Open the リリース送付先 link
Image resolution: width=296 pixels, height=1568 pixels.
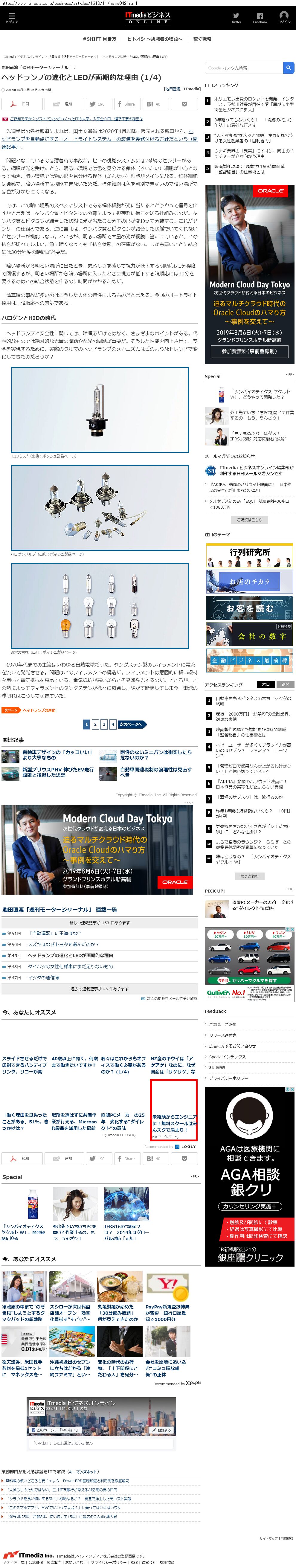point(223,1035)
